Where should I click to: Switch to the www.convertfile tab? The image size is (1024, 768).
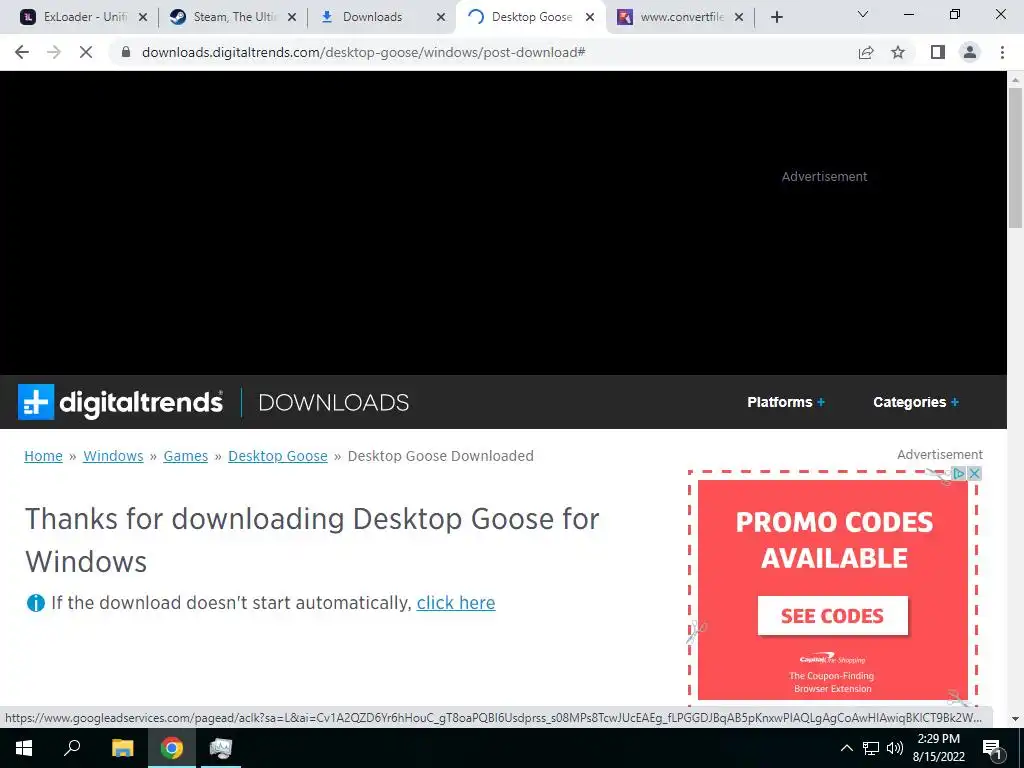tap(679, 17)
